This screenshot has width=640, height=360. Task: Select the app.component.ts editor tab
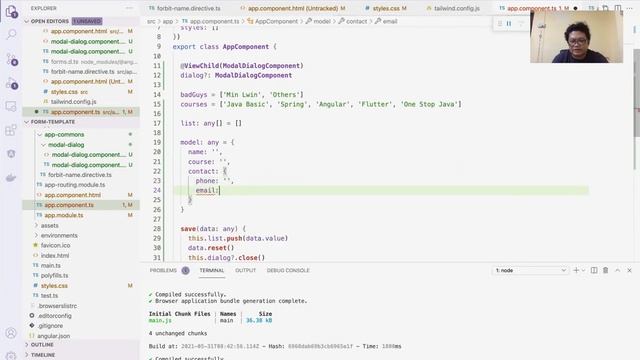click(x=531, y=8)
